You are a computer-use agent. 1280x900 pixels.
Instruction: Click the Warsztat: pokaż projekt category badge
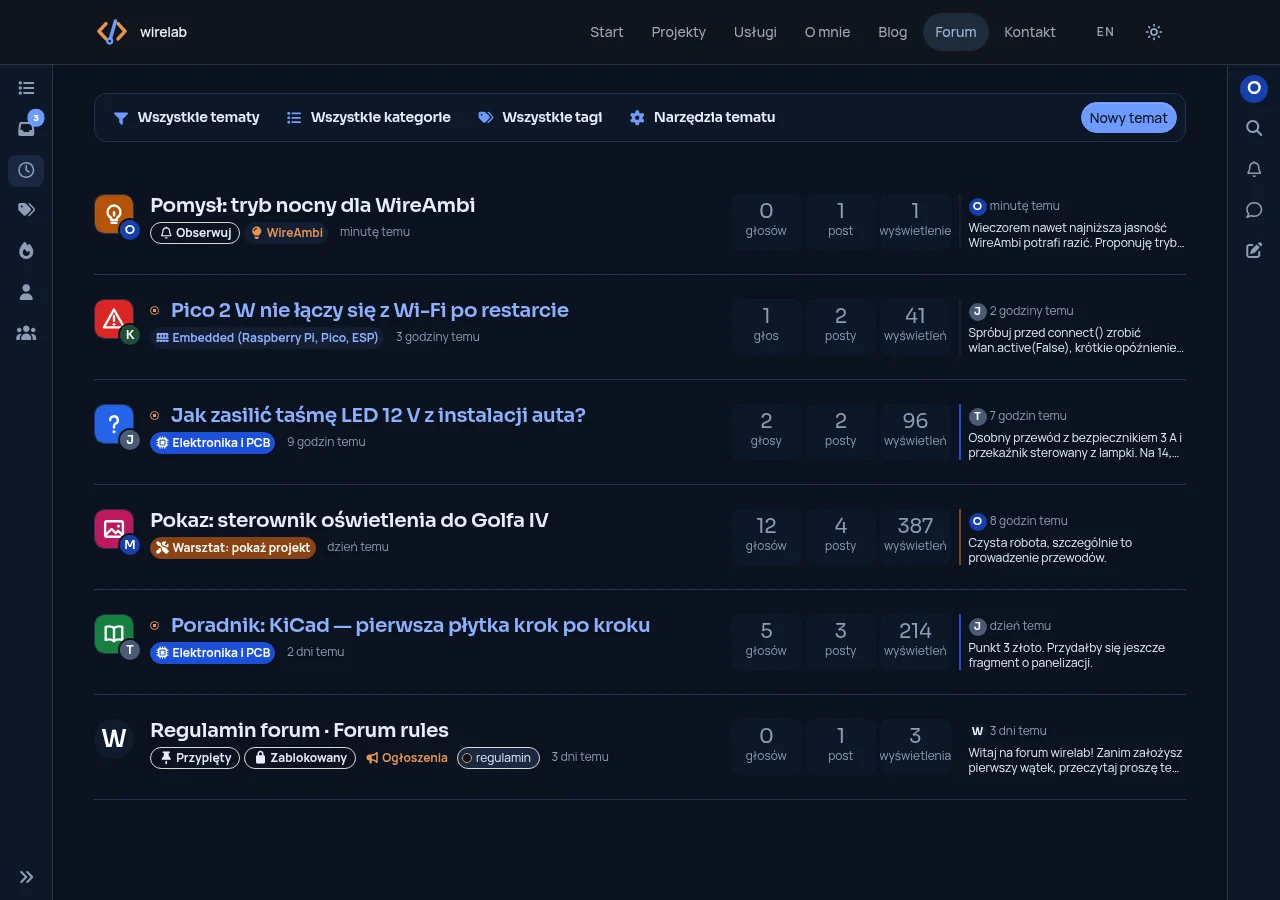click(x=233, y=547)
